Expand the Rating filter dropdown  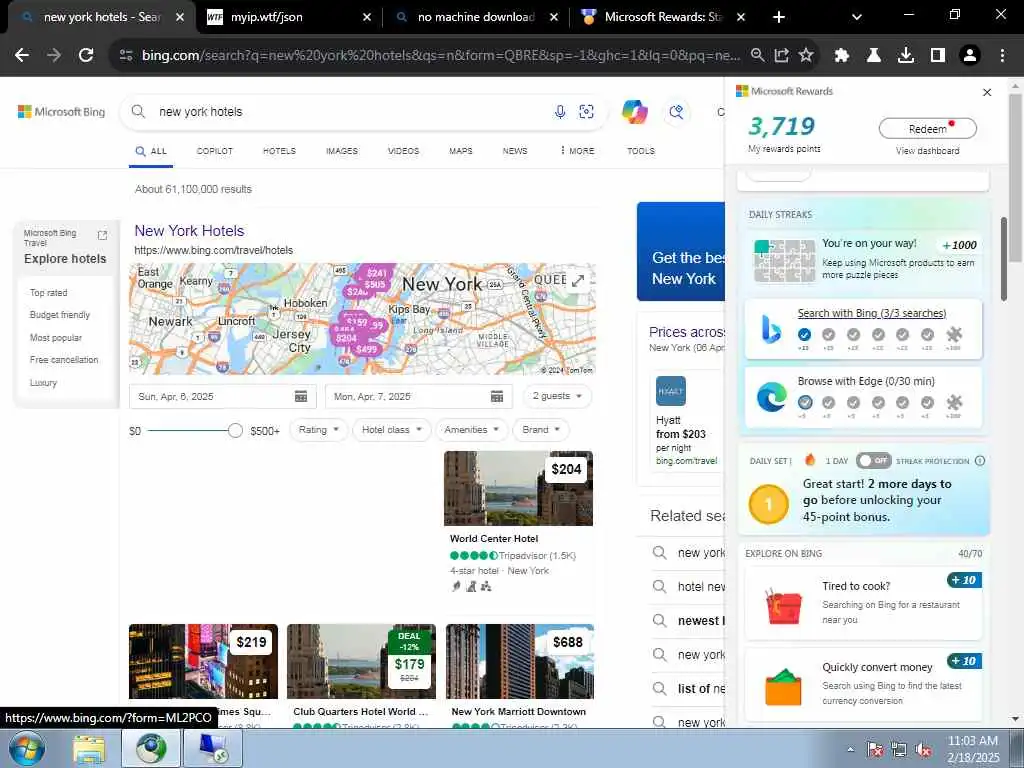coord(319,430)
